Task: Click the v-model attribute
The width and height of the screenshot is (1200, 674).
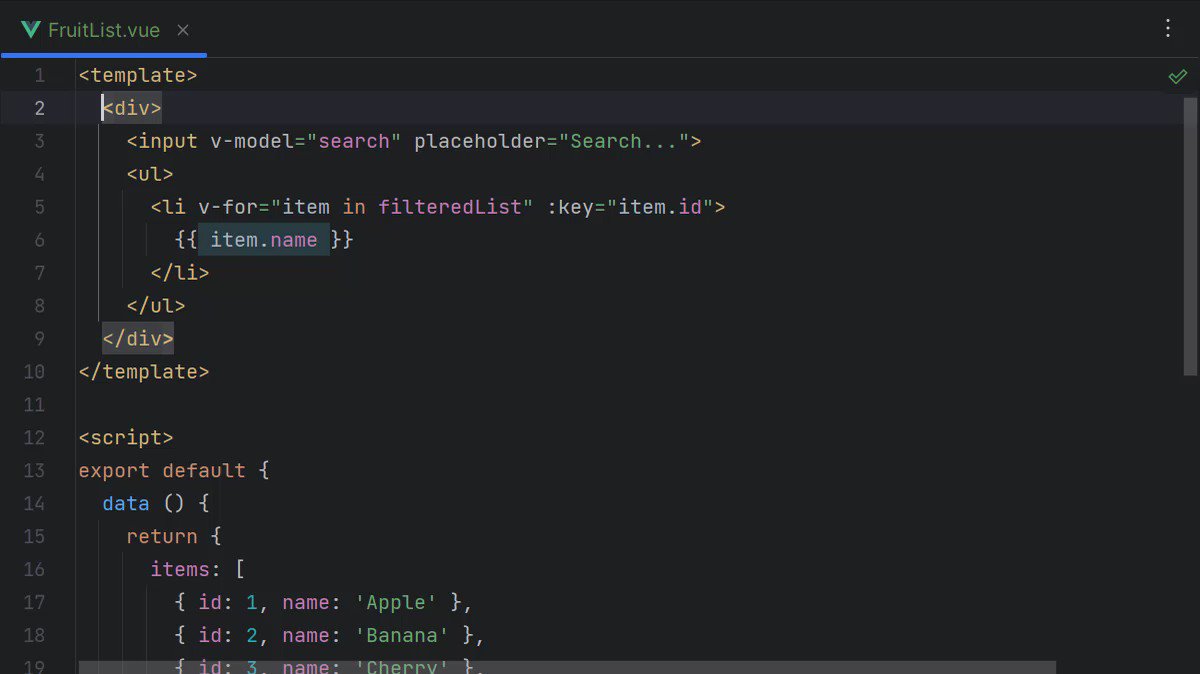Action: pos(252,141)
